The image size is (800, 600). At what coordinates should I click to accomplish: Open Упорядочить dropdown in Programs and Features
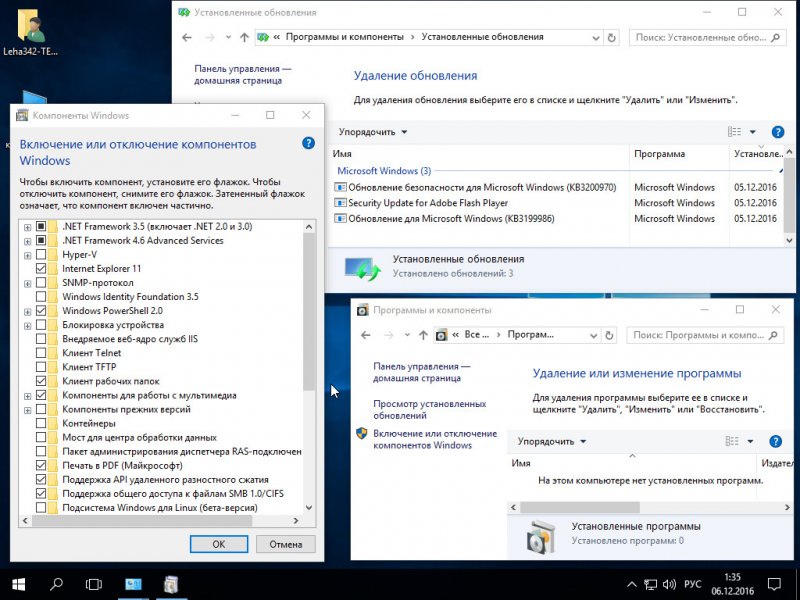(x=552, y=441)
